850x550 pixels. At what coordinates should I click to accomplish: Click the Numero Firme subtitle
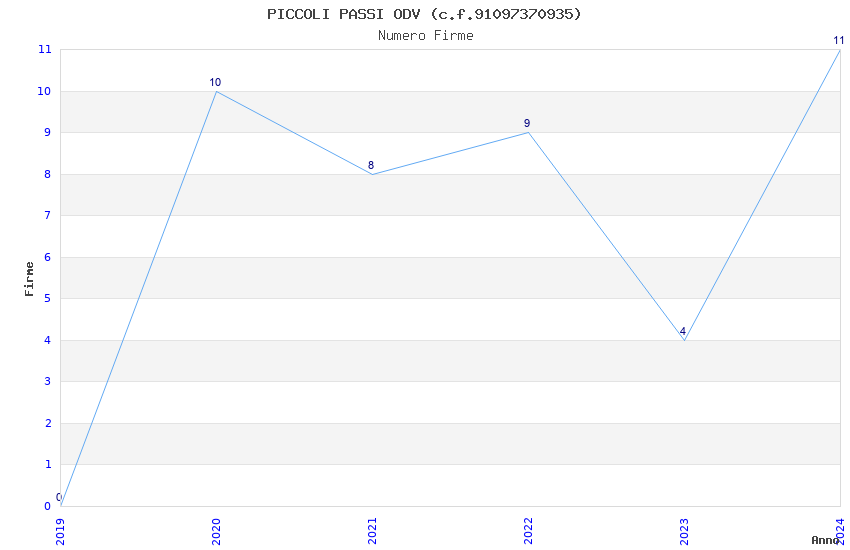[425, 36]
